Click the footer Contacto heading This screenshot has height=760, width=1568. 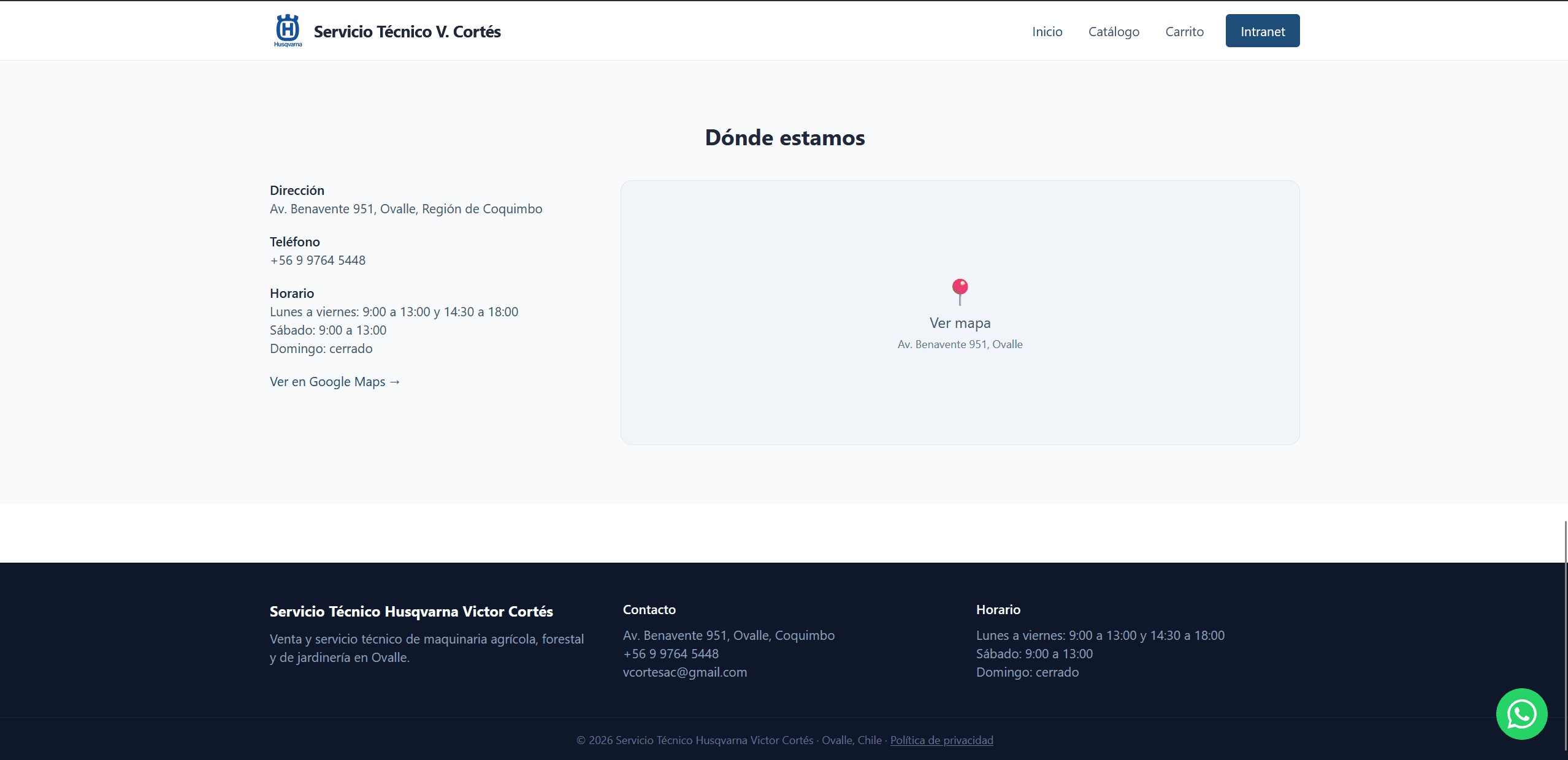coord(649,610)
